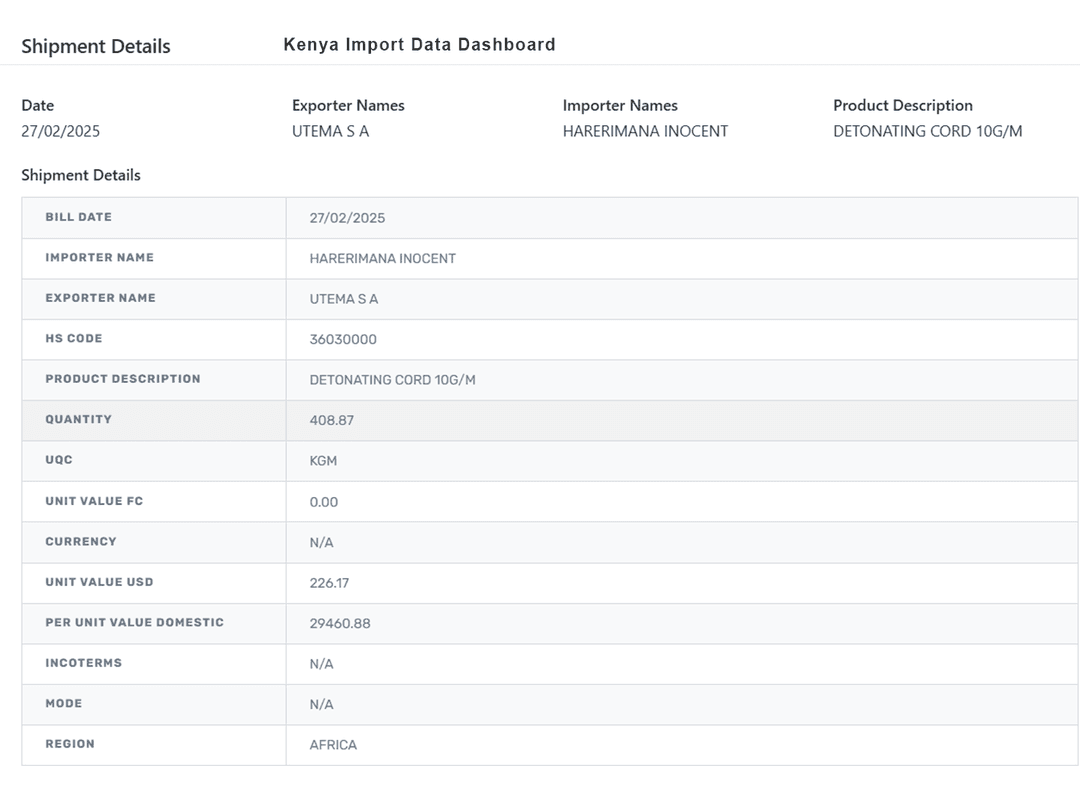The width and height of the screenshot is (1080, 802).
Task: Click the large Shipment Details page heading
Action: (x=96, y=47)
